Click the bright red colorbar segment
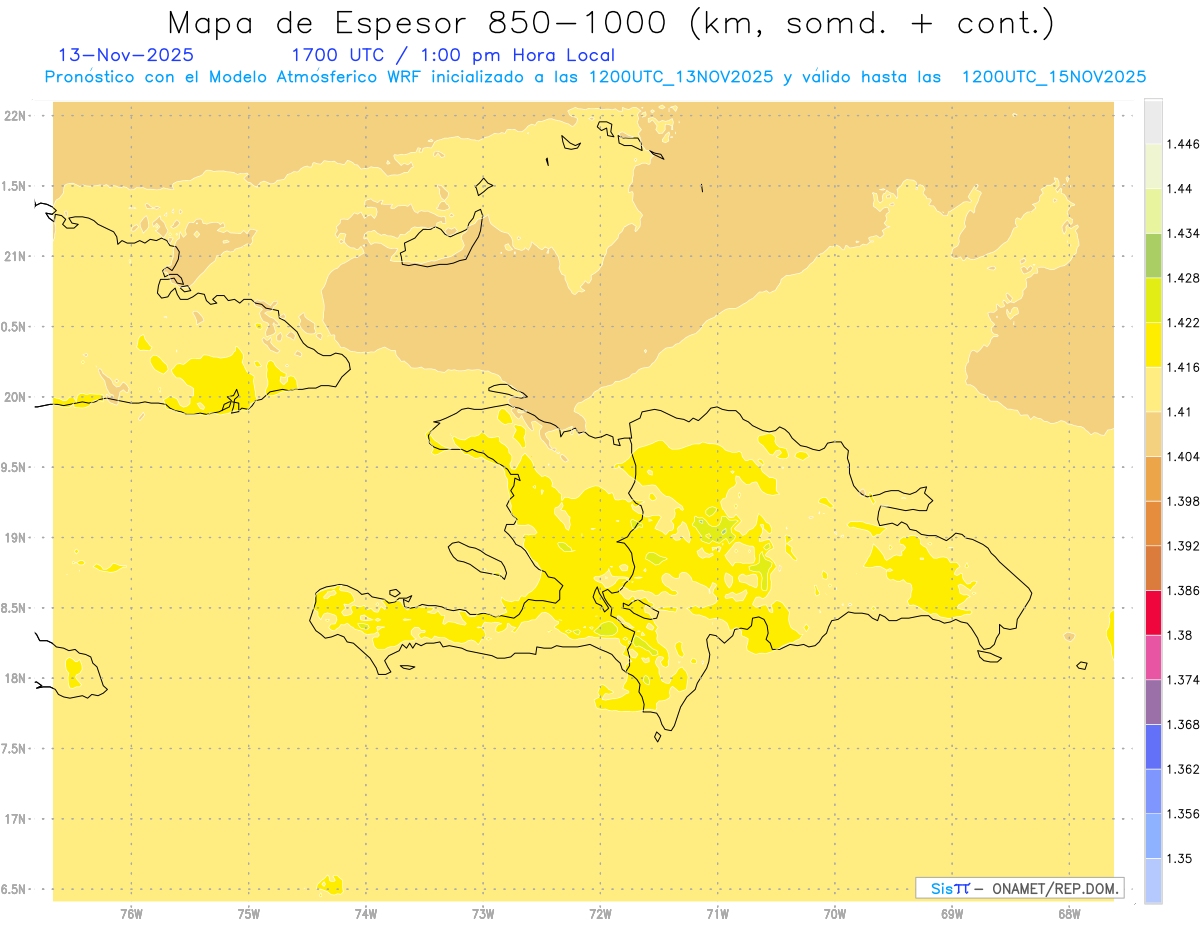 coord(1153,612)
